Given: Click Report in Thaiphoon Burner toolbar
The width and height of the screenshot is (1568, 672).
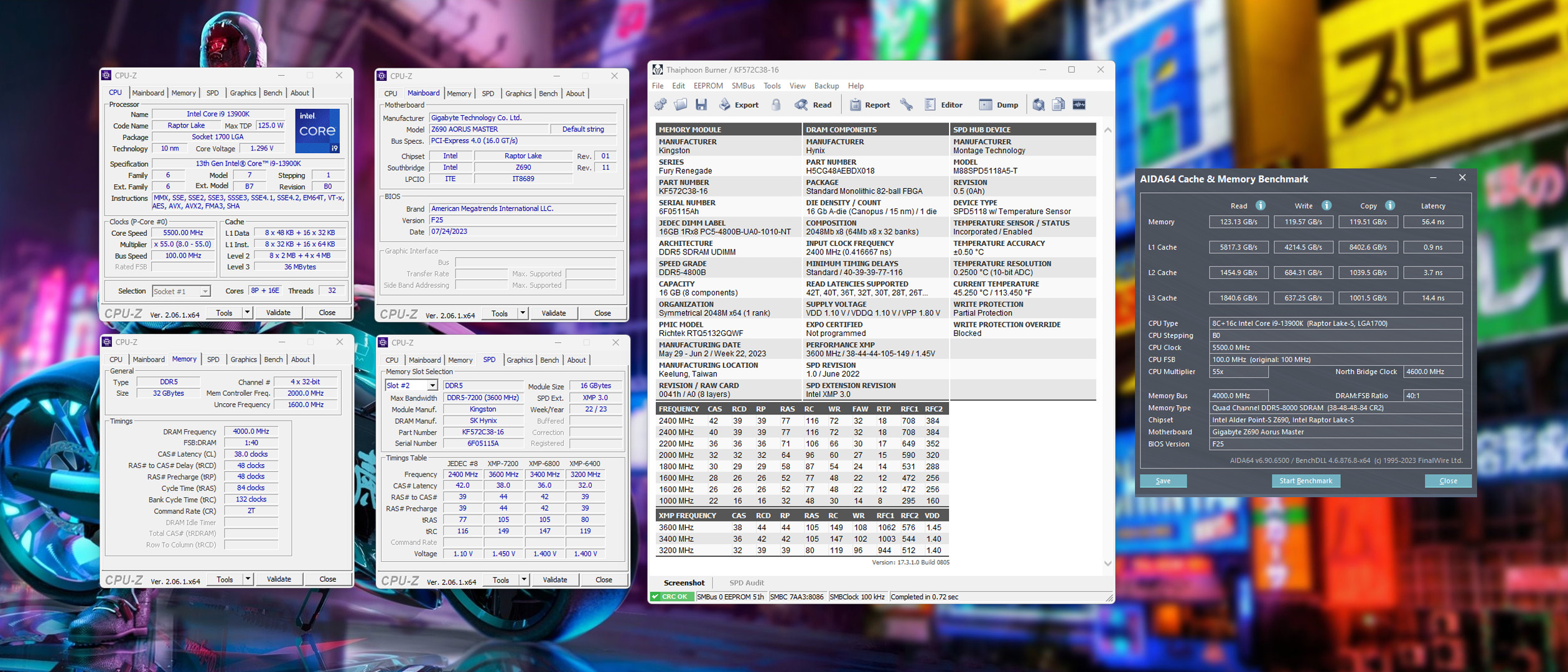Looking at the screenshot, I should pos(870,105).
